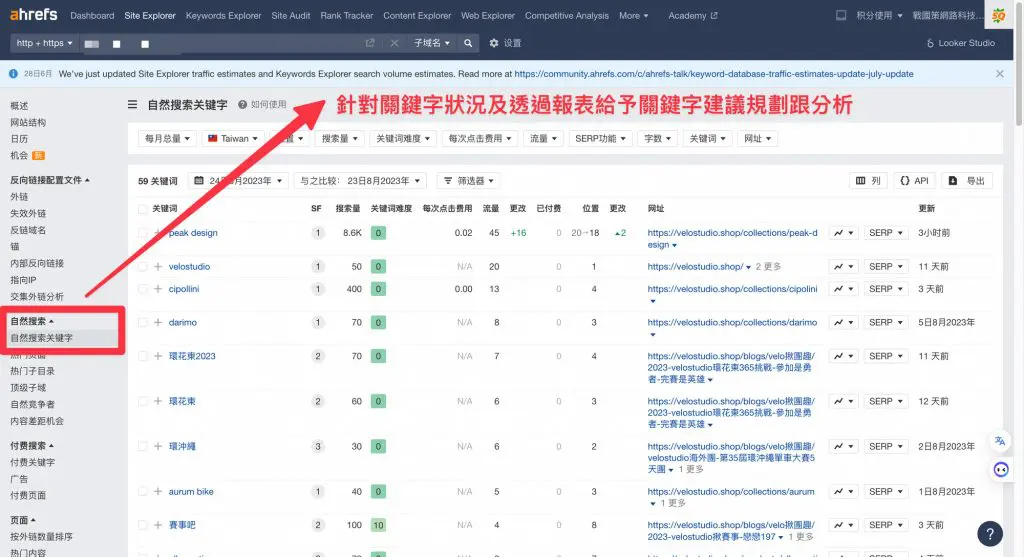
Task: Click the 导出 export button
Action: point(967,181)
